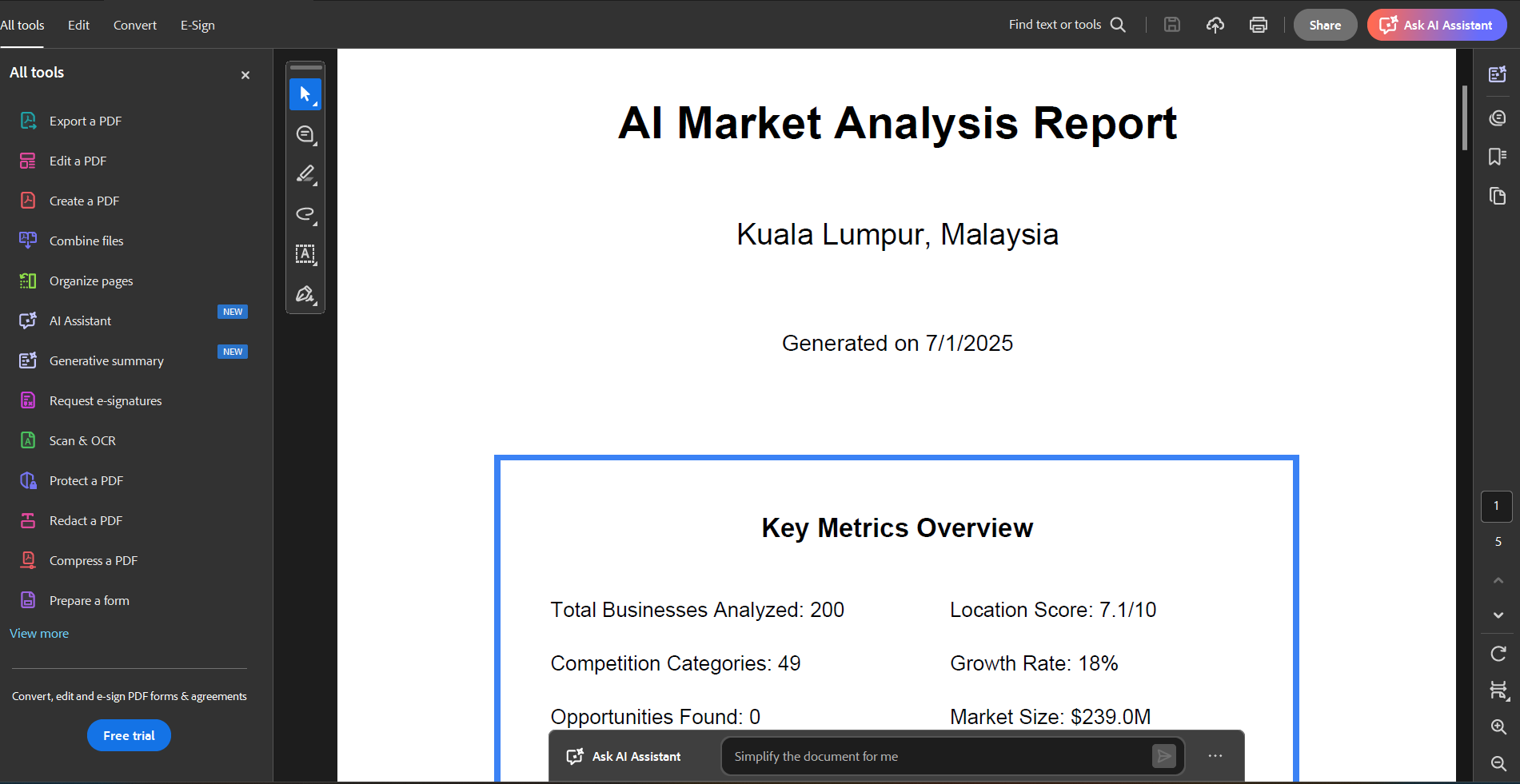Click the red Ask AI Assistant button
The height and width of the screenshot is (784, 1520).
(1437, 25)
